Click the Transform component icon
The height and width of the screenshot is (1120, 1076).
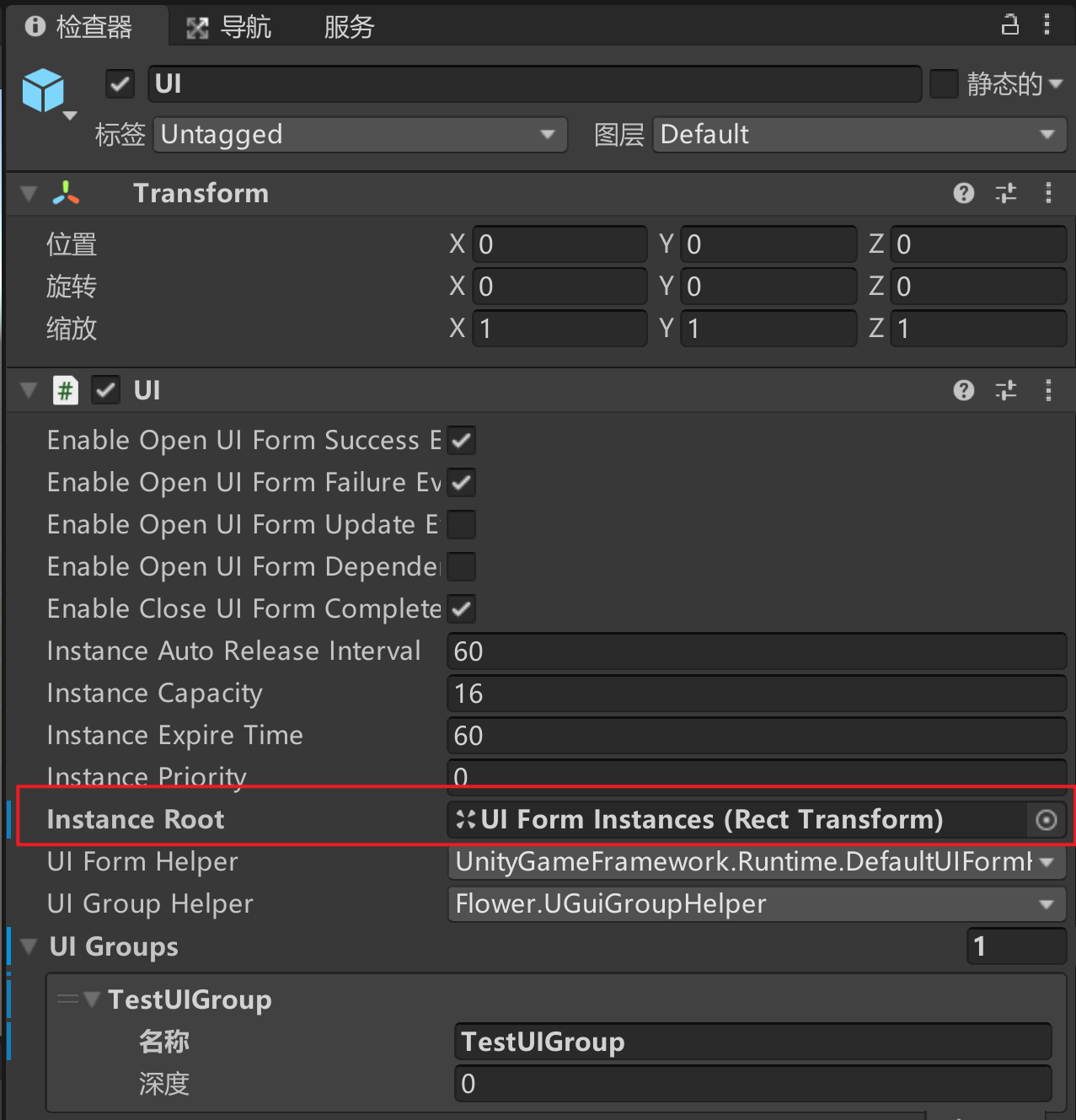[66, 194]
